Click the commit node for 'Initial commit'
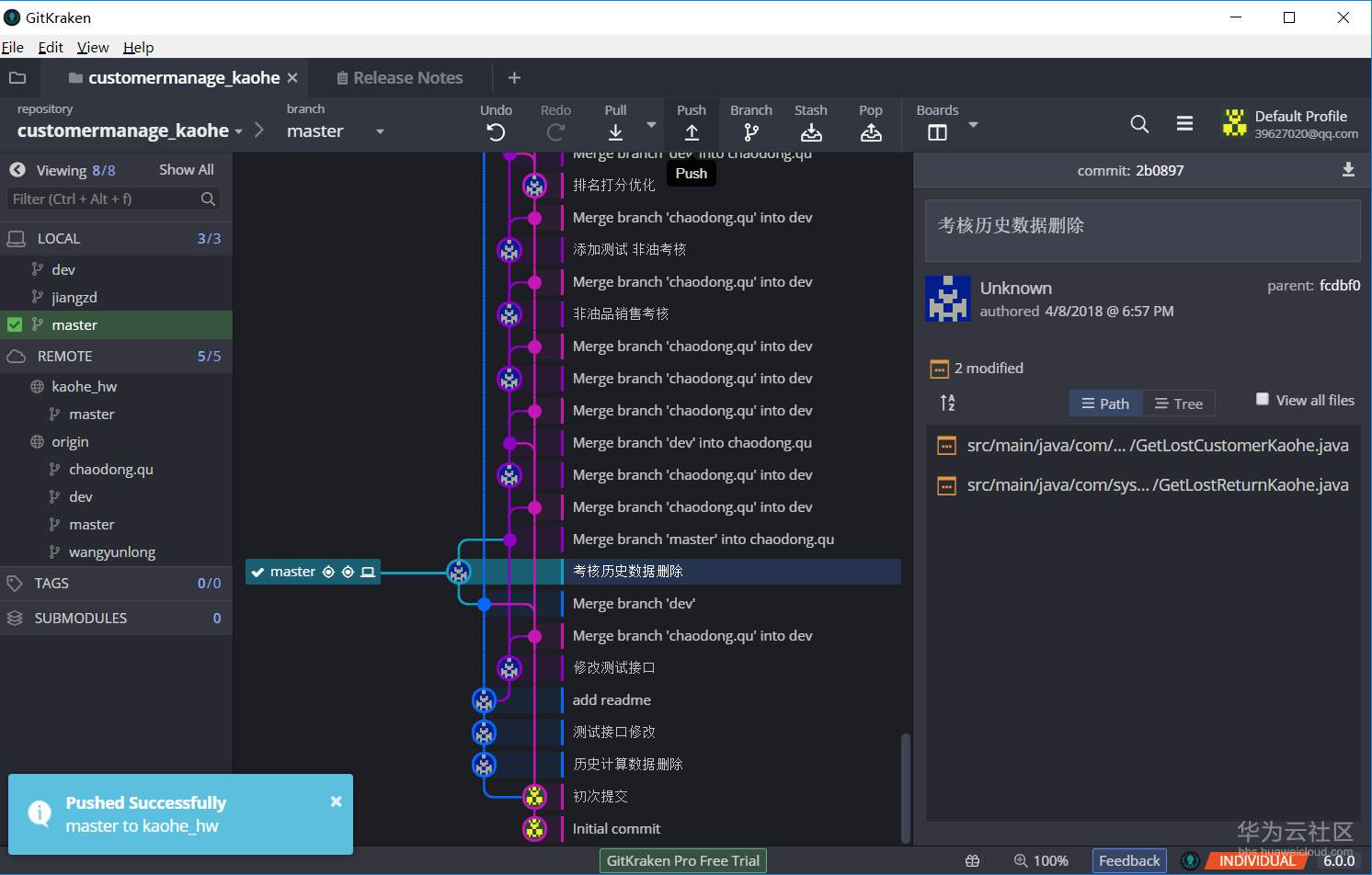This screenshot has height=875, width=1372. pos(534,828)
